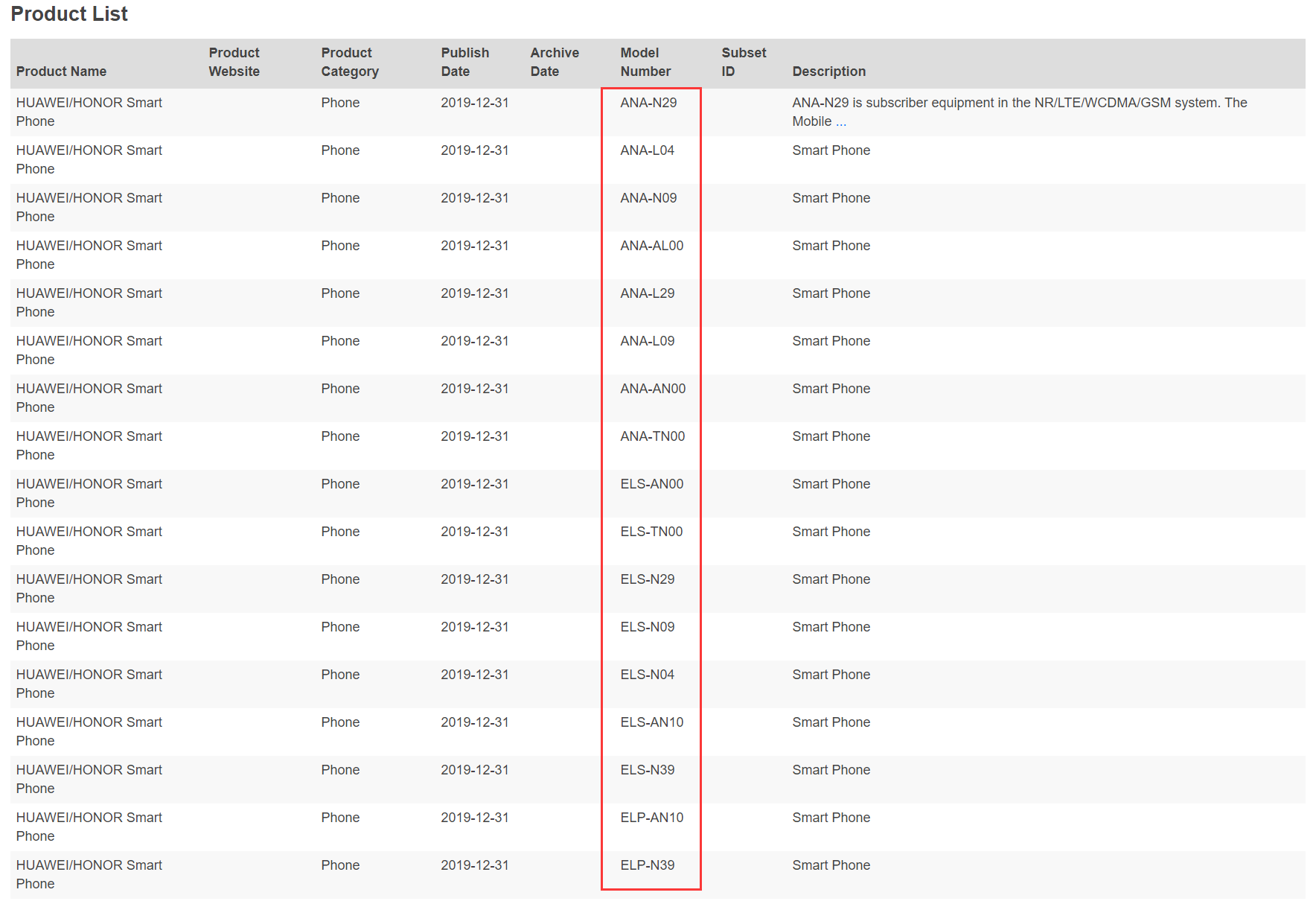Image resolution: width=1316 pixels, height=907 pixels.
Task: Select the Archive Date column header
Action: pos(554,63)
